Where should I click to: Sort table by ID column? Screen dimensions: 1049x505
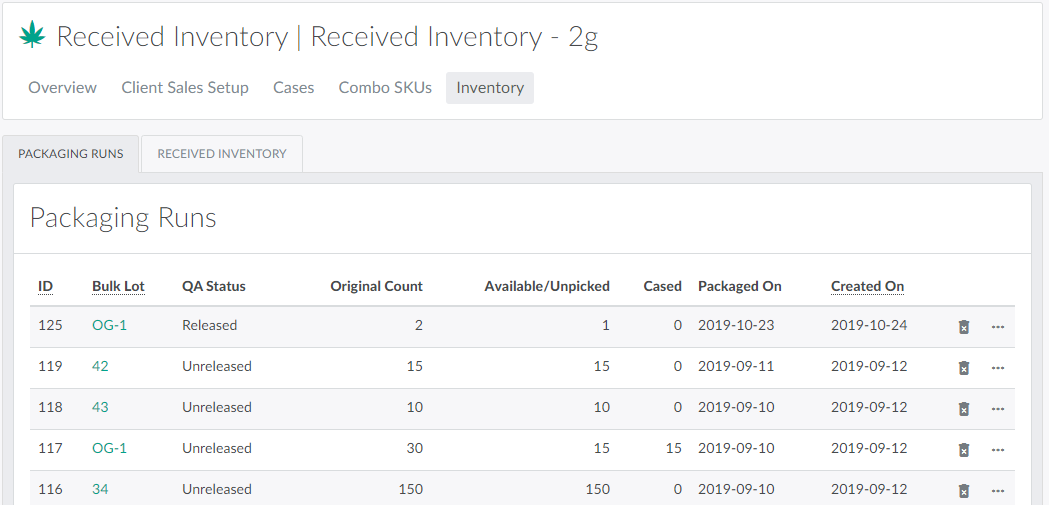click(46, 287)
